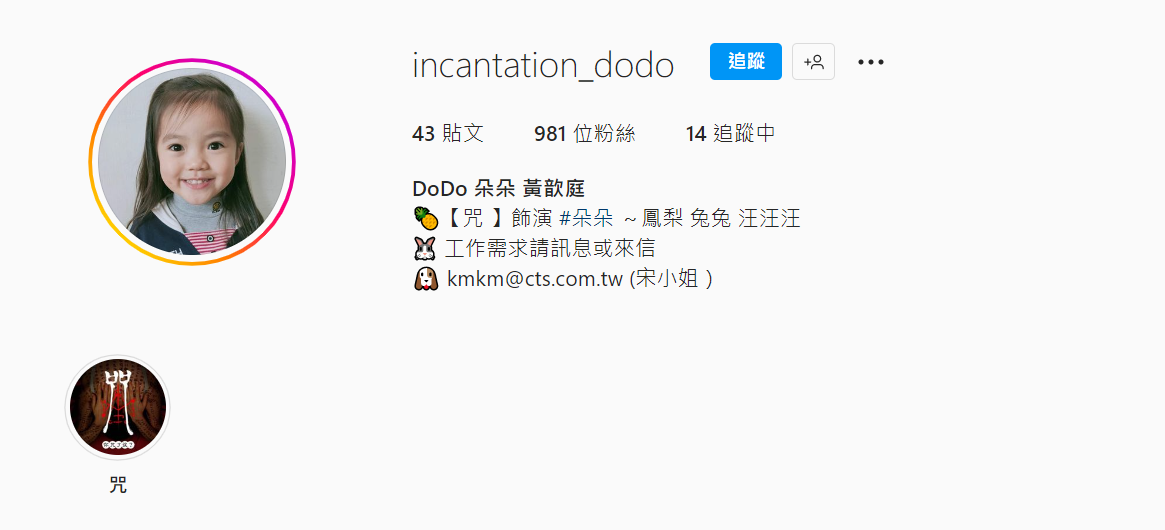Click the 工作需求請訊息或來信 bio line
The height and width of the screenshot is (530, 1165).
click(551, 248)
